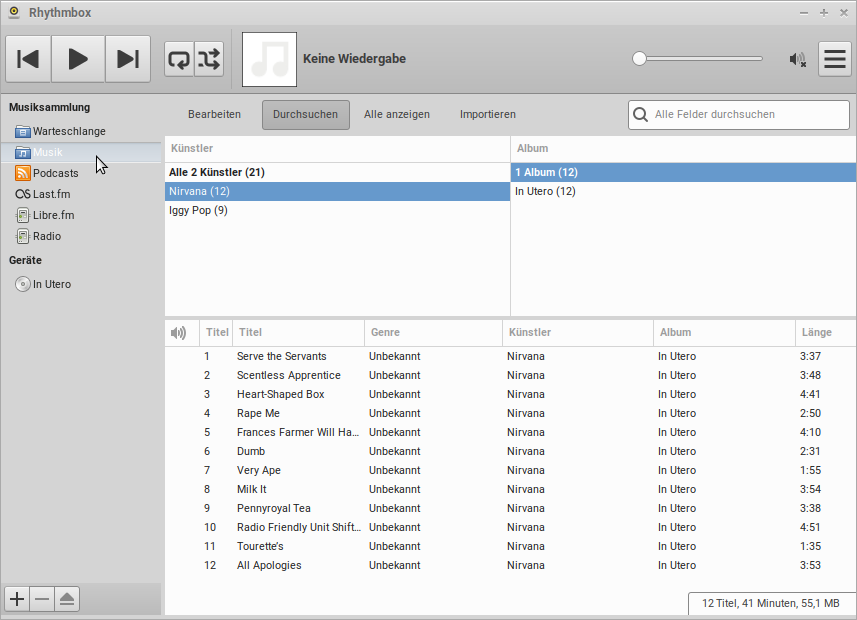This screenshot has width=857, height=620.
Task: Add a new playlist with plus button
Action: coord(17,599)
